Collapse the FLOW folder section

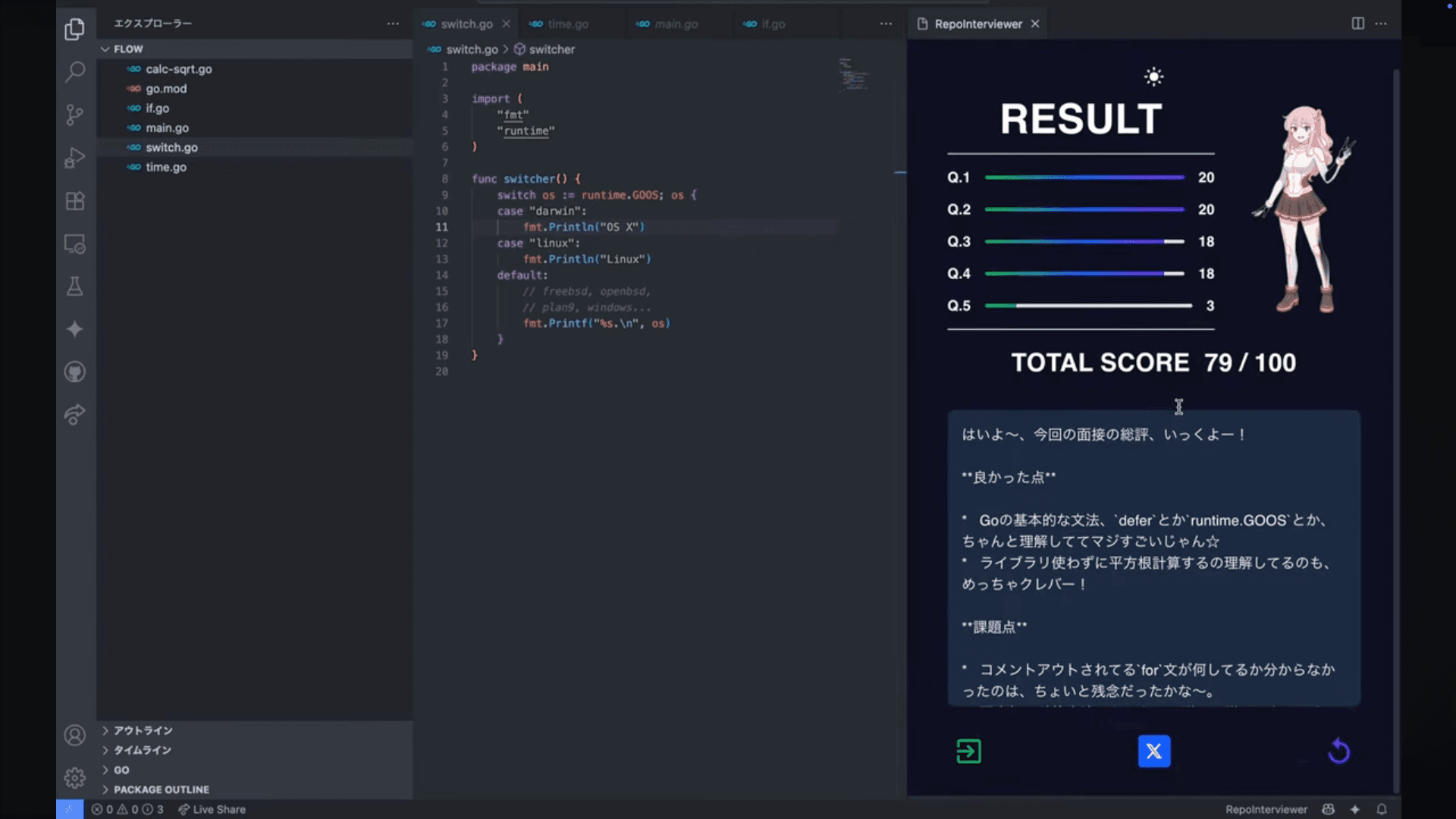[105, 49]
